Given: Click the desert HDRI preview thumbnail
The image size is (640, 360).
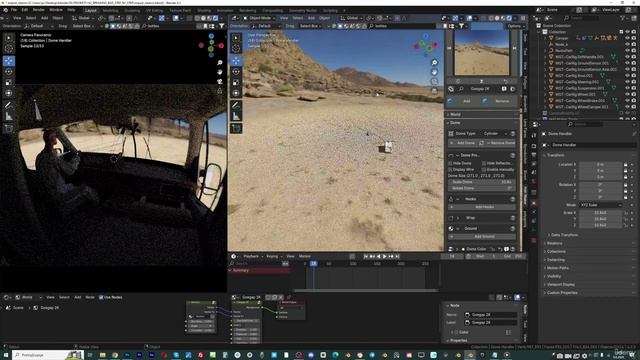Looking at the screenshot, I should click(x=482, y=53).
